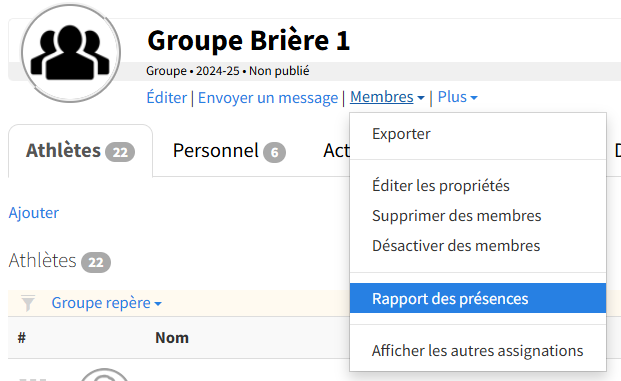
Task: Select Afficher les autres assignations
Action: [478, 351]
